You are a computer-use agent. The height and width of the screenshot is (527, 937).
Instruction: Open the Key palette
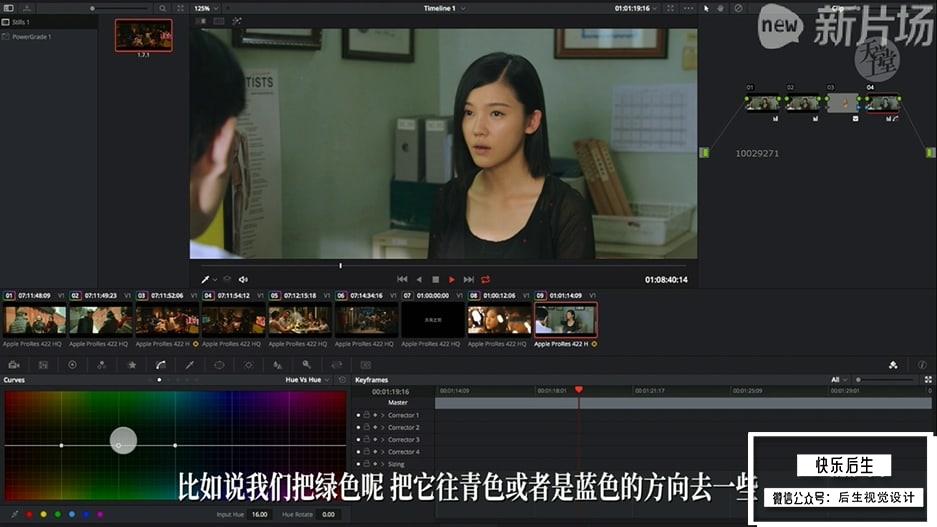tap(307, 365)
